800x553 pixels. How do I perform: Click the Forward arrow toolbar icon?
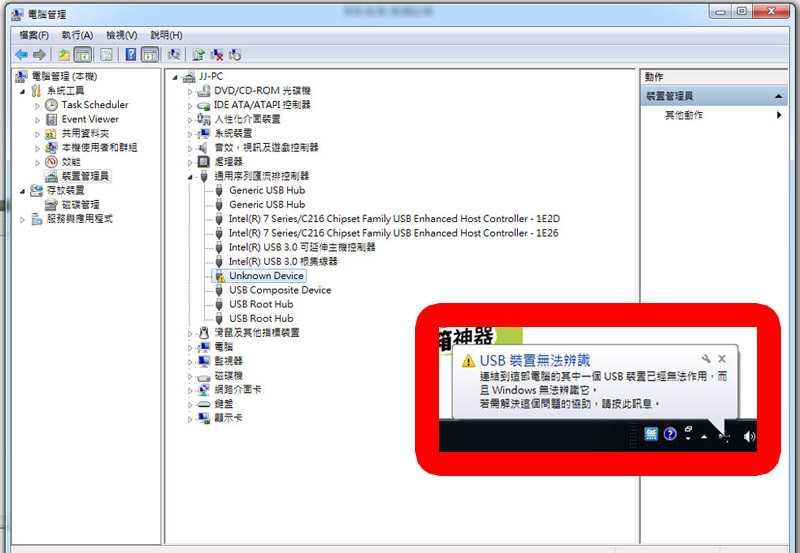[39, 55]
